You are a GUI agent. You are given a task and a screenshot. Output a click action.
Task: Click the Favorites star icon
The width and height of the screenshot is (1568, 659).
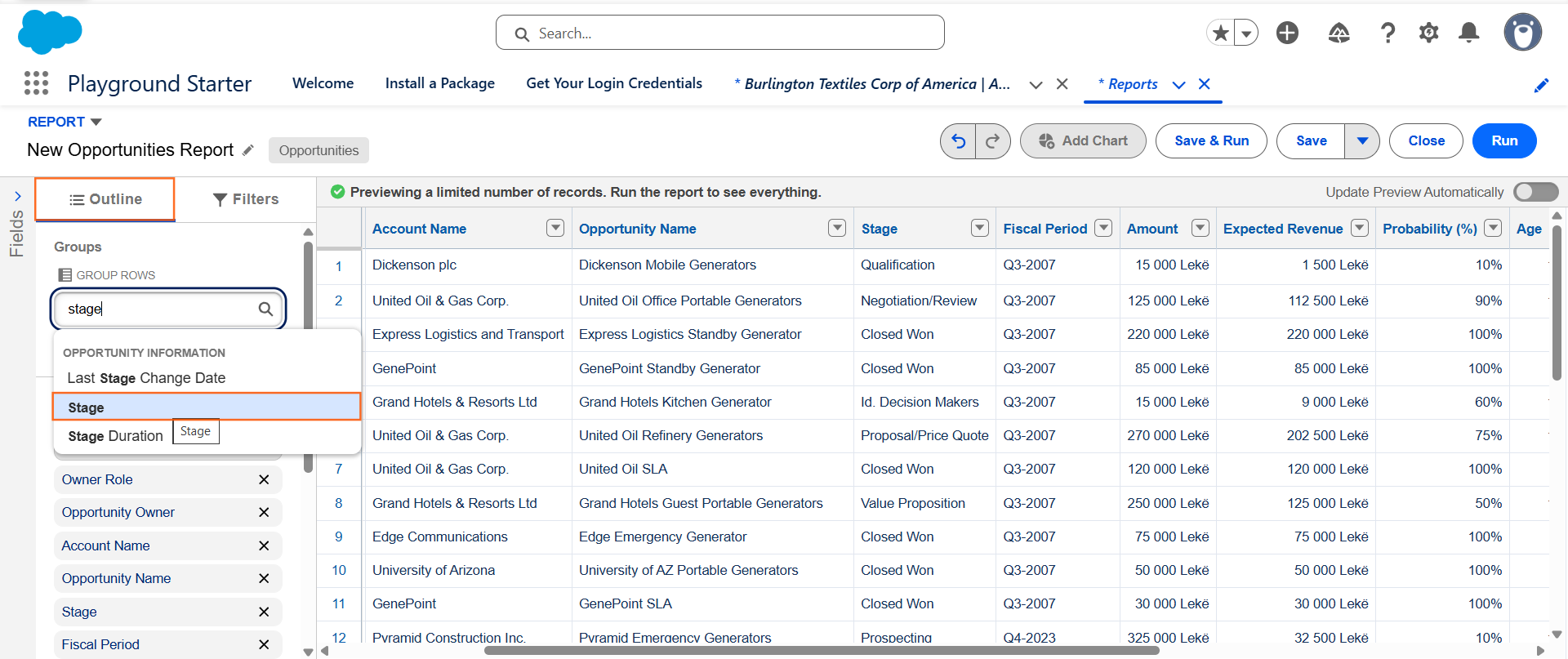[1220, 33]
